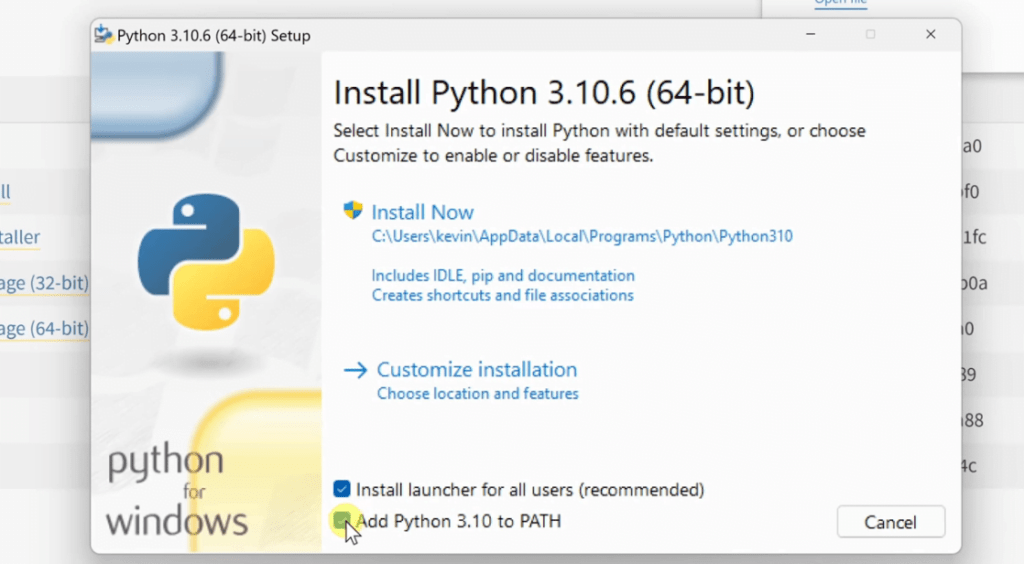The image size is (1024, 564).
Task: Enable the Add Python 3.10 to PATH checkbox
Action: (343, 520)
